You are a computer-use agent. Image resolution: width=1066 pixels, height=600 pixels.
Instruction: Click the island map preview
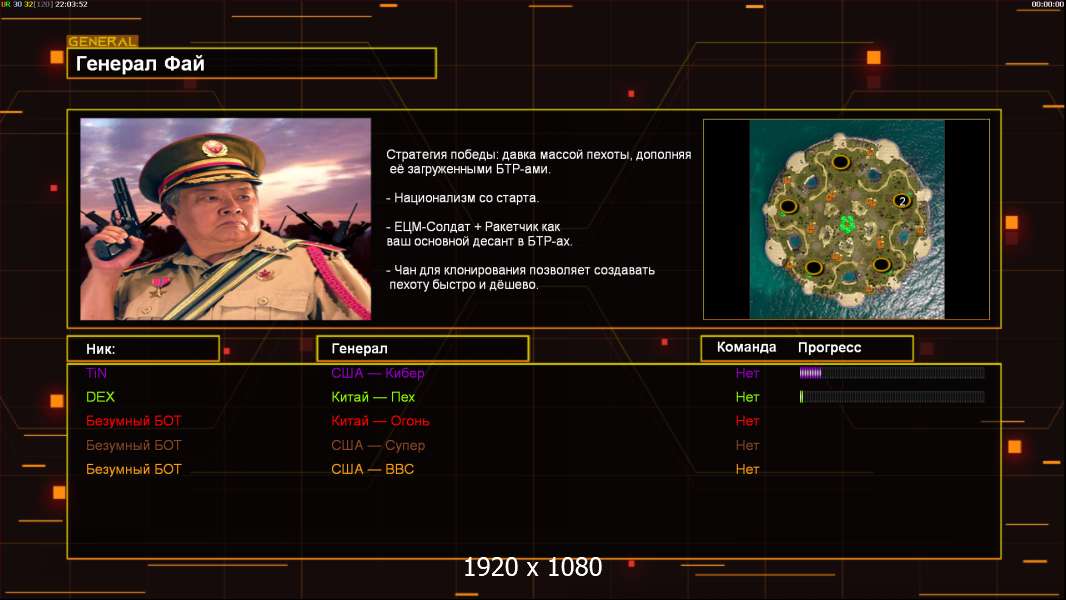point(846,219)
